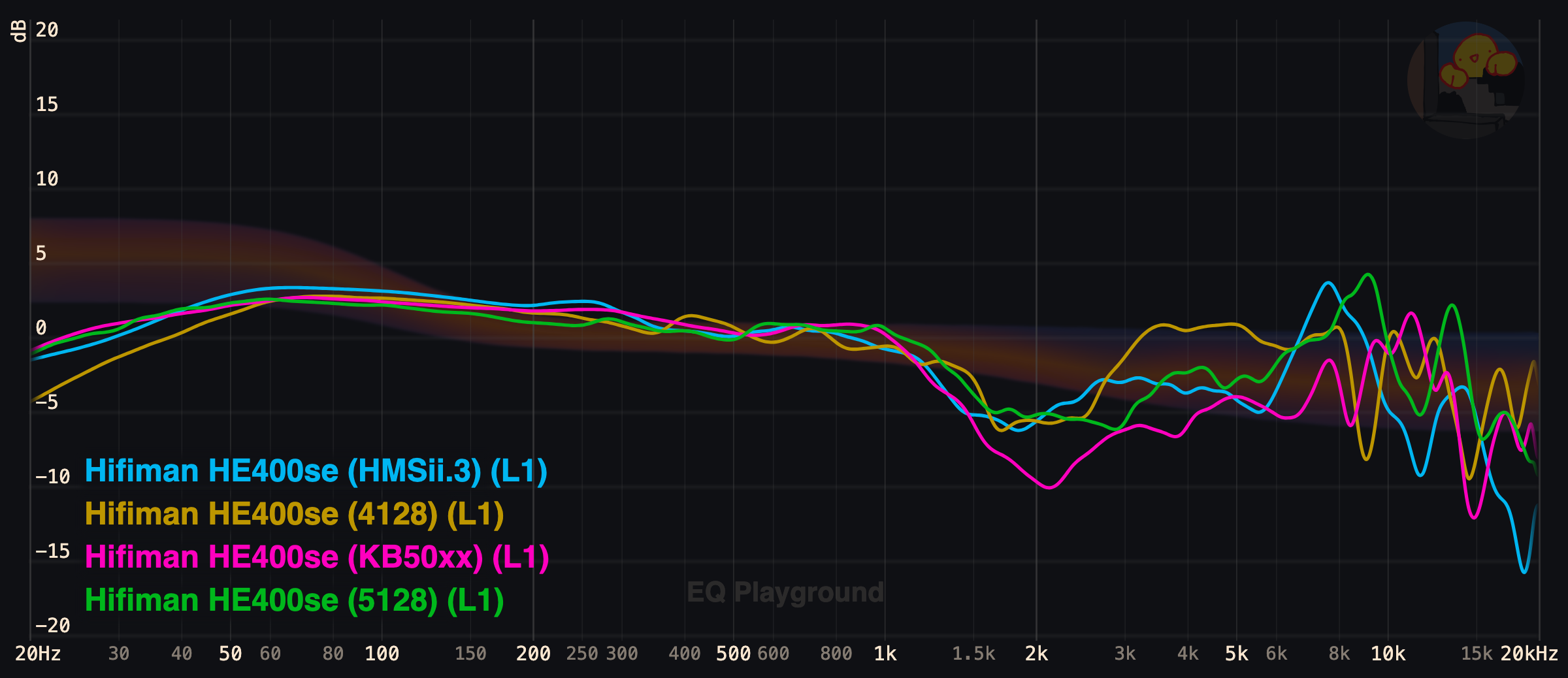Click the 5k frequency axis label
Image resolution: width=1568 pixels, height=678 pixels.
tap(1236, 653)
